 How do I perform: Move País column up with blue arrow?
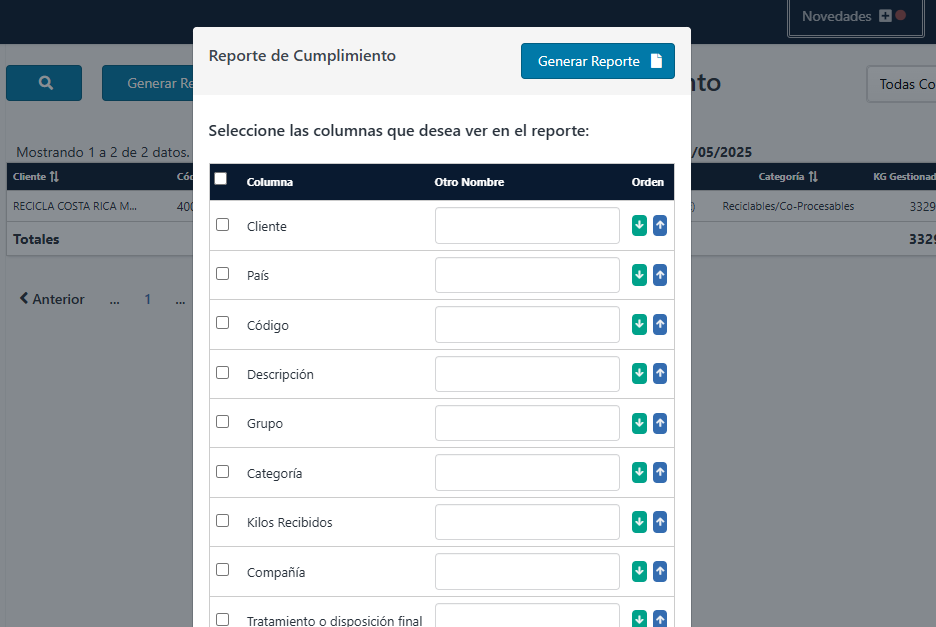pyautogui.click(x=660, y=275)
